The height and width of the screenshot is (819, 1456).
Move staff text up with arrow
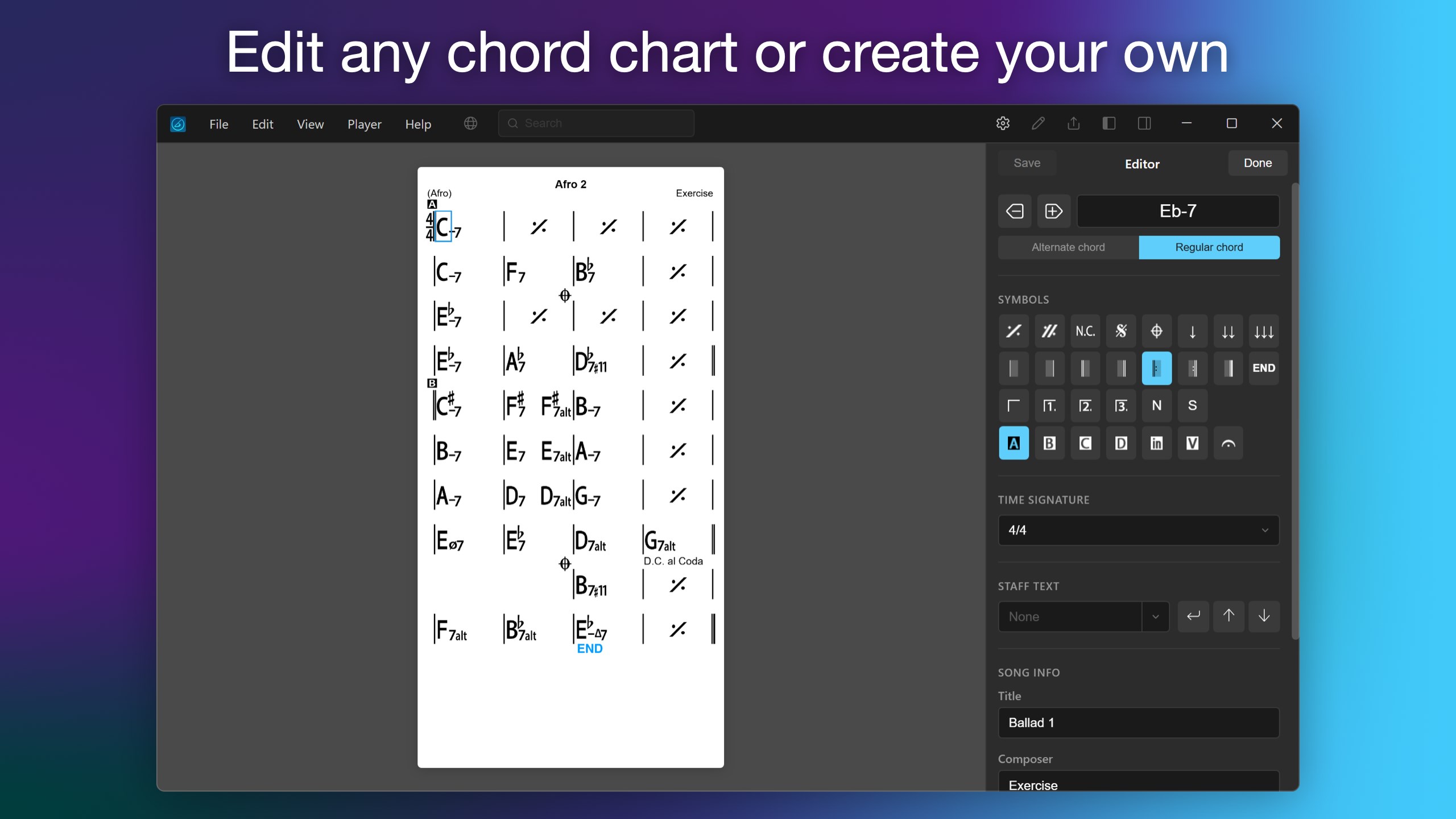coord(1228,616)
